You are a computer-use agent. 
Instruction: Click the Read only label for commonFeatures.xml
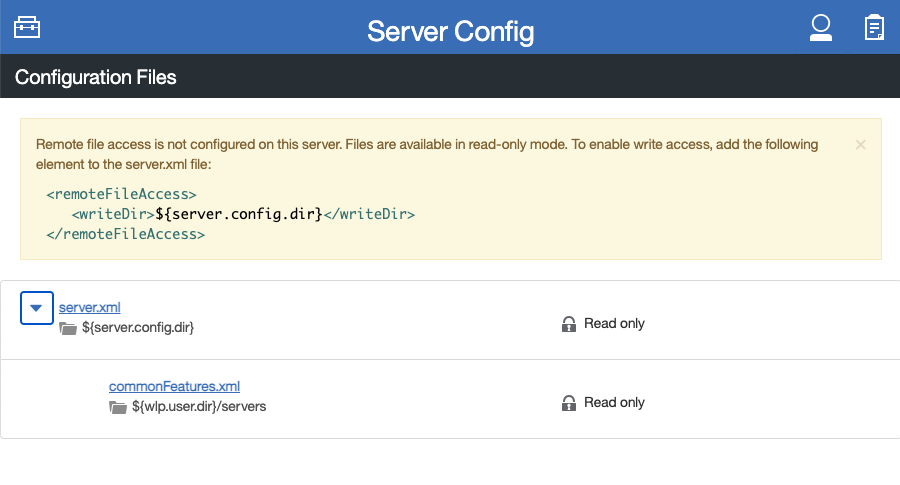(x=614, y=403)
